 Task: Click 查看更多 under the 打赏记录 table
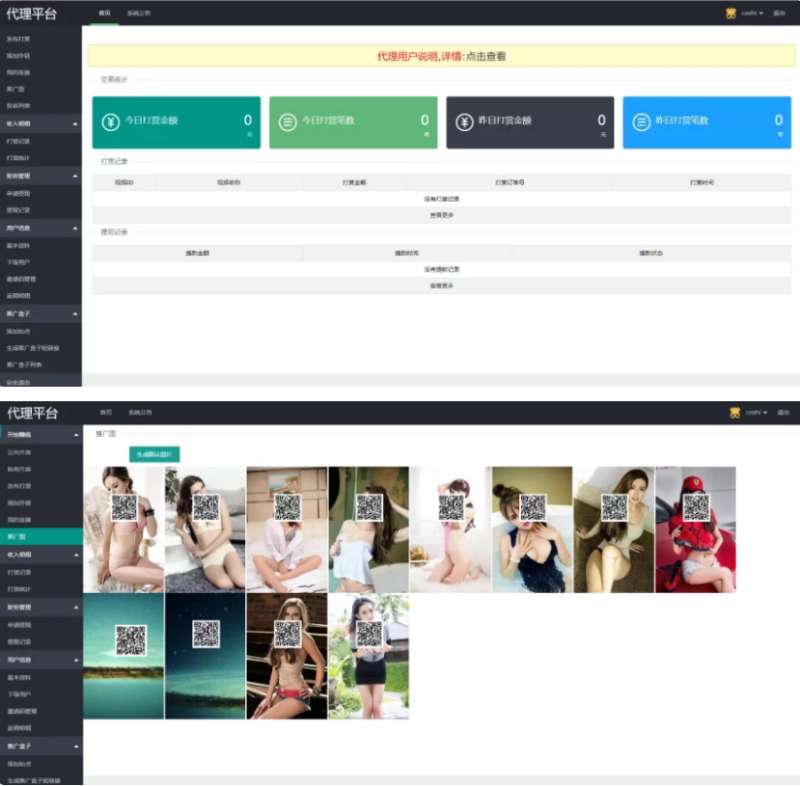(x=441, y=215)
